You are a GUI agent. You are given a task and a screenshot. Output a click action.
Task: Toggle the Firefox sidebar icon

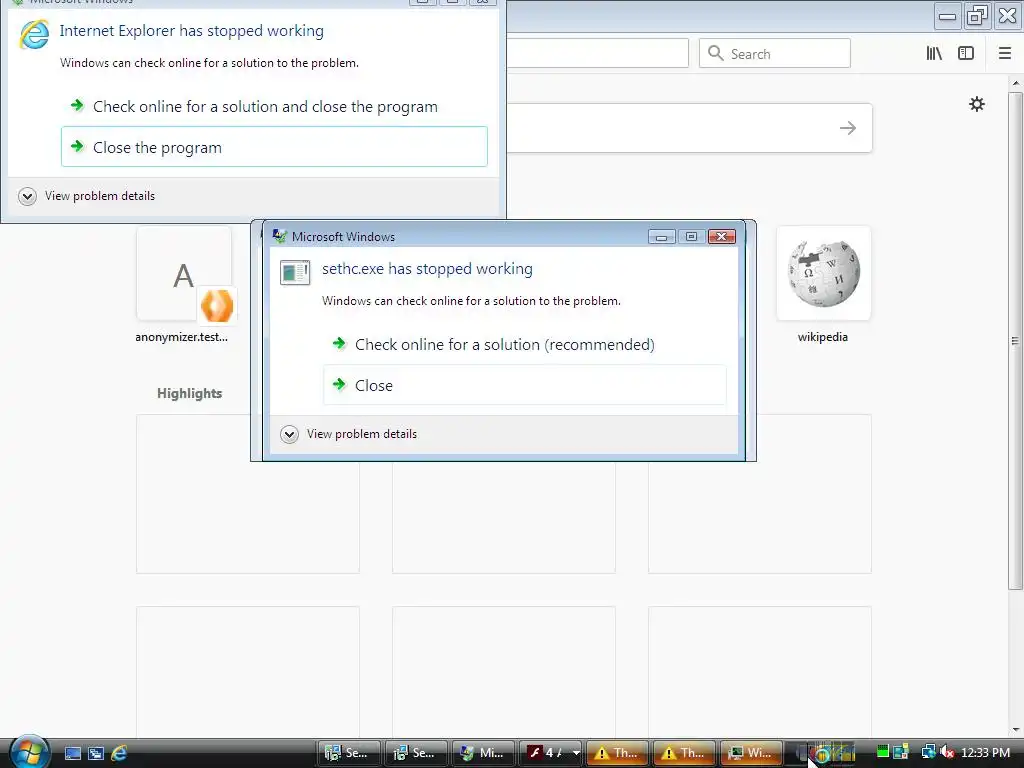(x=966, y=54)
